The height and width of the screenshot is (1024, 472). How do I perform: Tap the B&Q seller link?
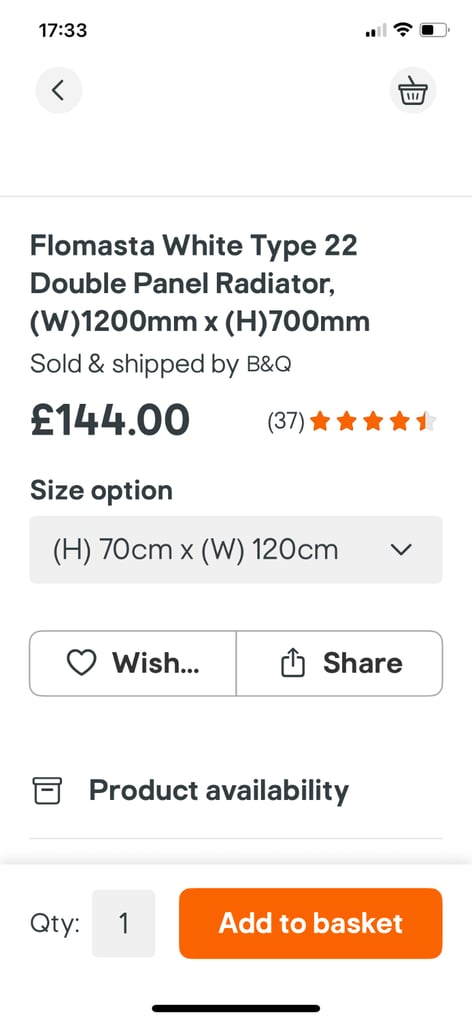pos(268,365)
